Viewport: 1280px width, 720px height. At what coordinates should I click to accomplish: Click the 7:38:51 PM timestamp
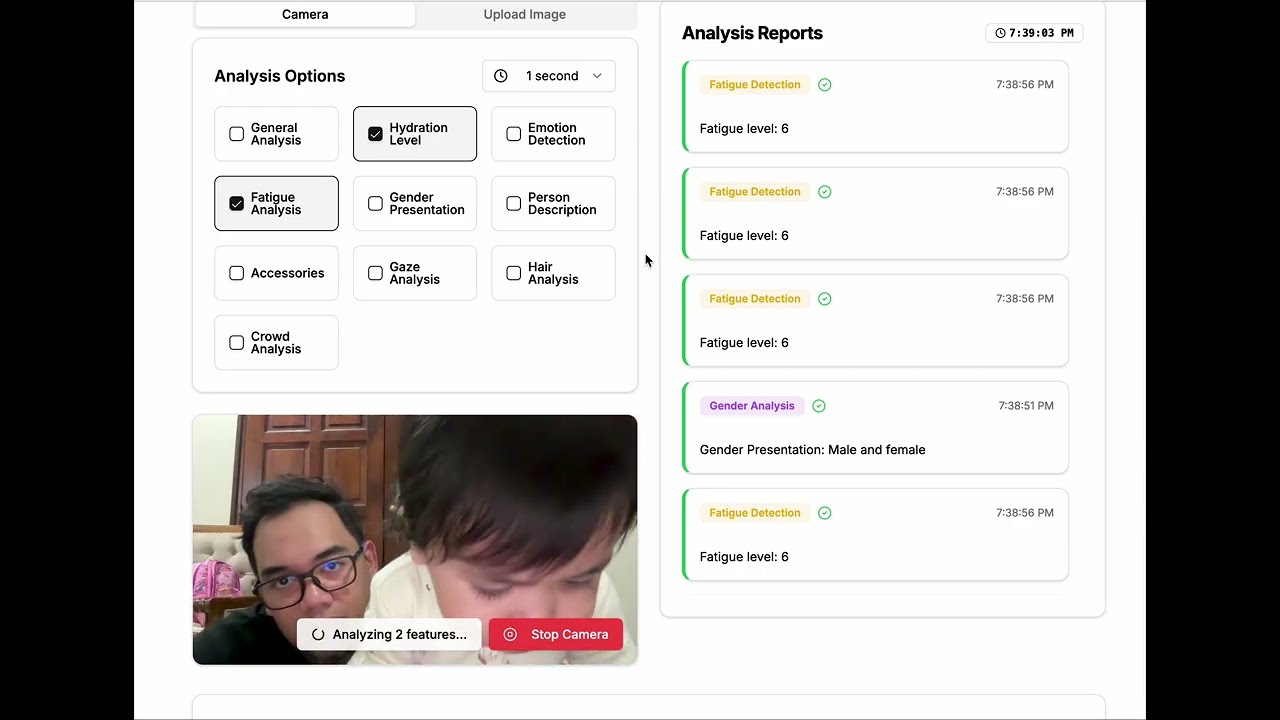1026,406
